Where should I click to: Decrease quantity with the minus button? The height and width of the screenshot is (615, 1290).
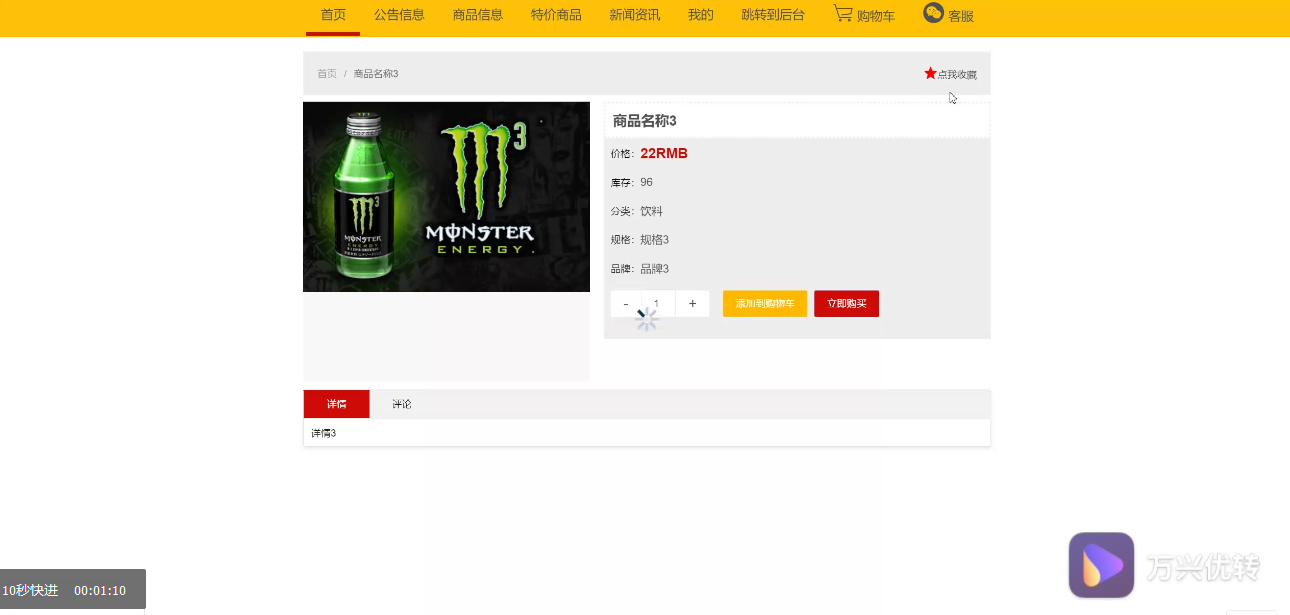tap(626, 304)
